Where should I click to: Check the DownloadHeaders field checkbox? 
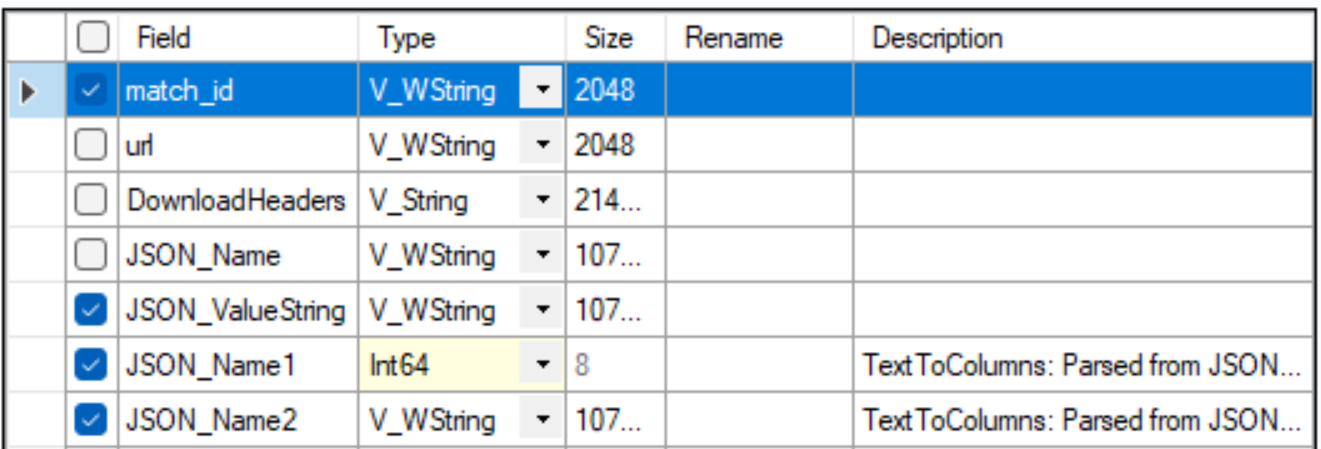(92, 201)
